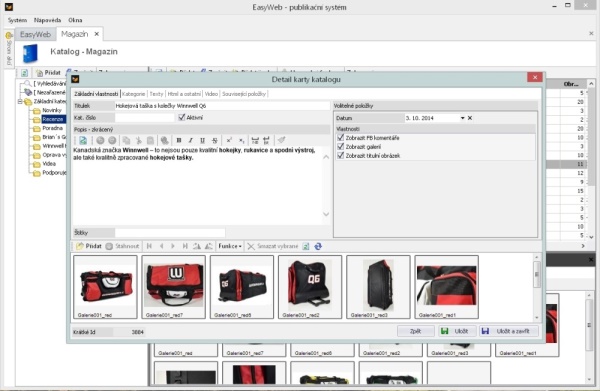Select the Galerie001_red2 thumbnail in dialog
Image resolution: width=600 pixels, height=391 pixels.
310,287
